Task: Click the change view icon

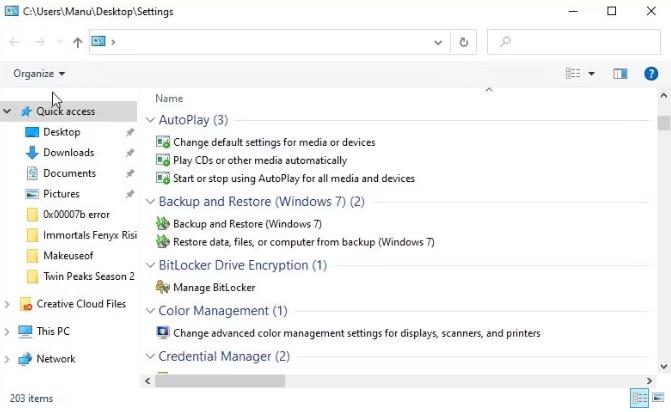Action: (573, 74)
